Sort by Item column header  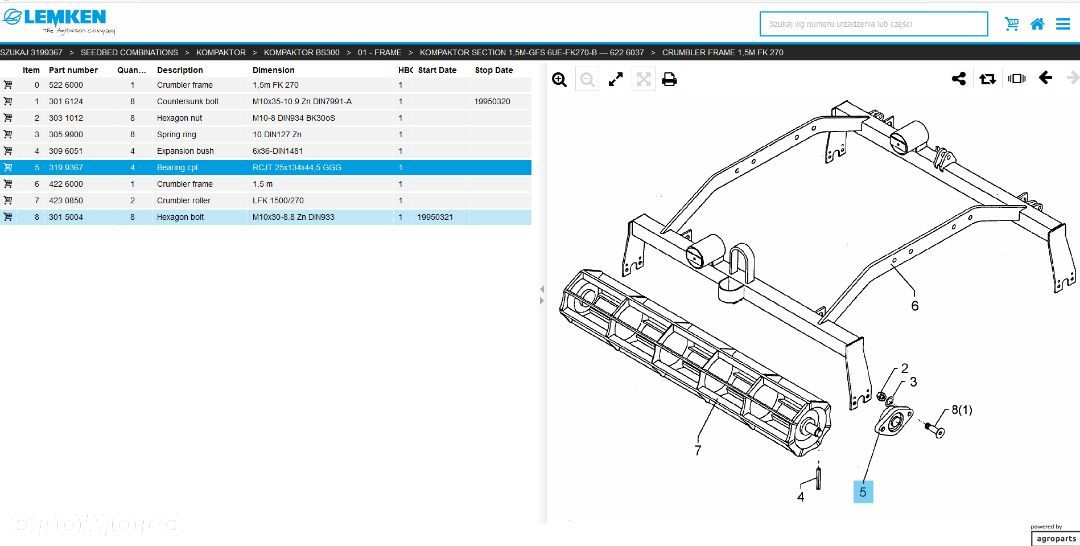(31, 70)
